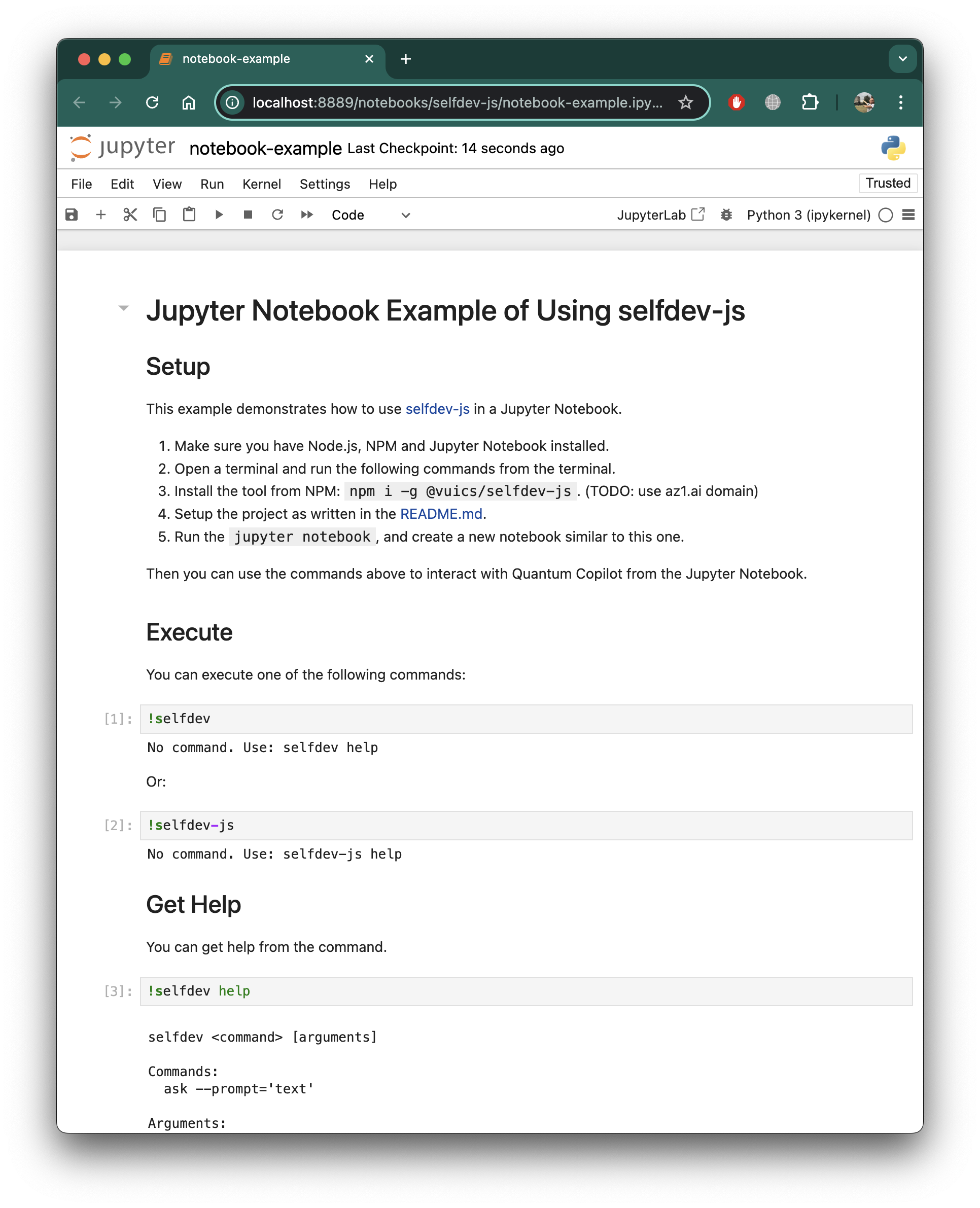
Task: Open the Kernel menu
Action: coord(261,184)
